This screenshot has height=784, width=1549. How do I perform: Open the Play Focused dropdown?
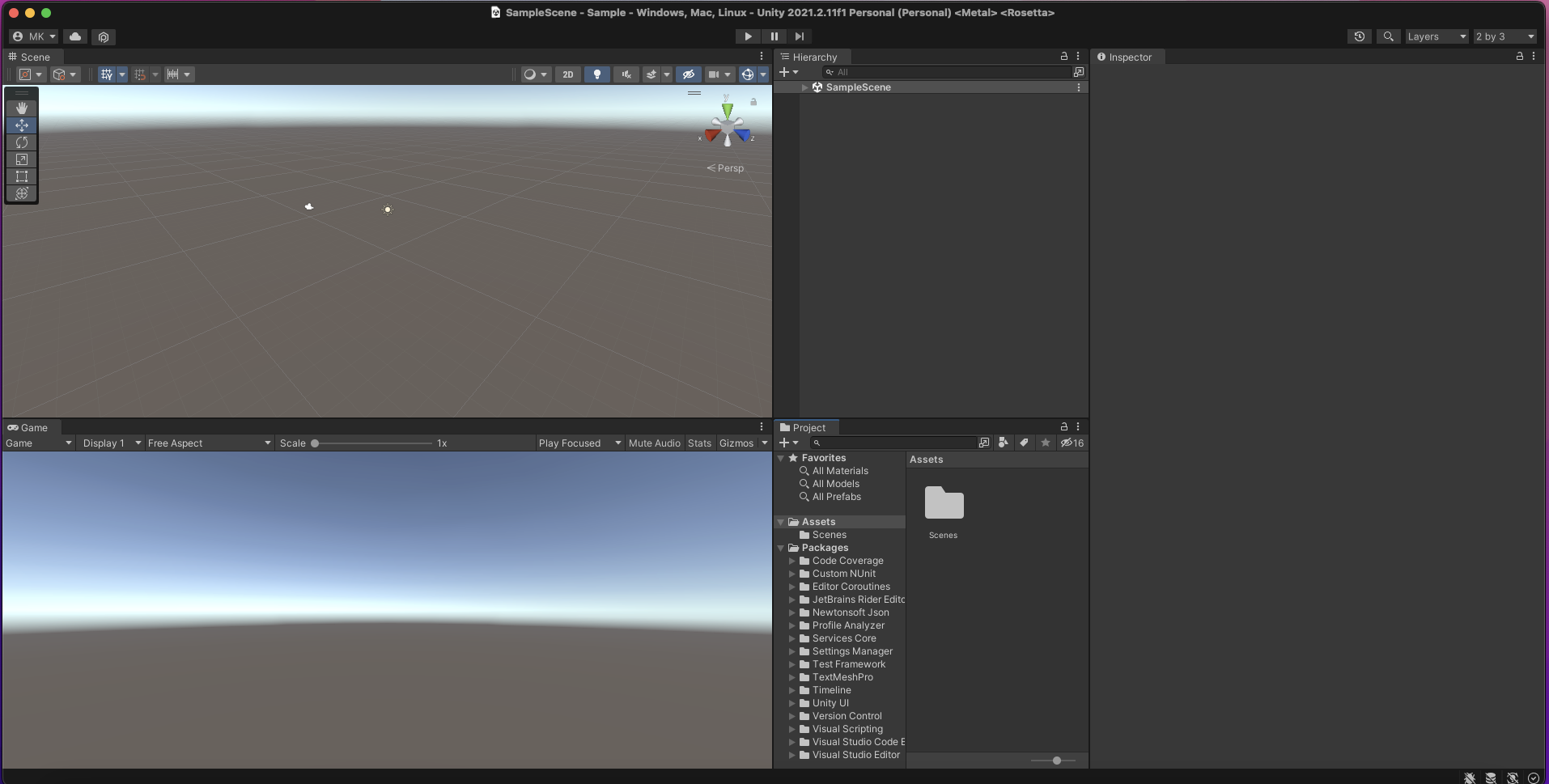[579, 443]
